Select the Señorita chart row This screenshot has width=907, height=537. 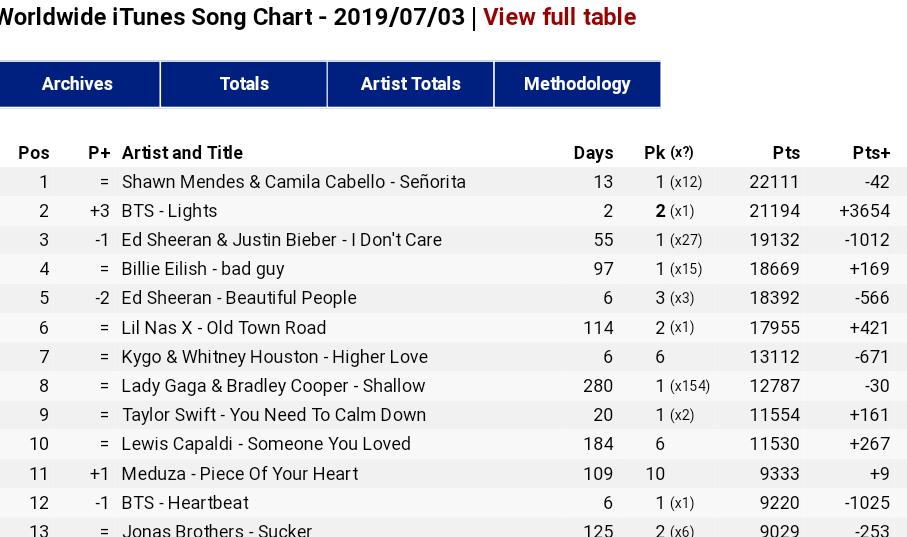tap(454, 182)
